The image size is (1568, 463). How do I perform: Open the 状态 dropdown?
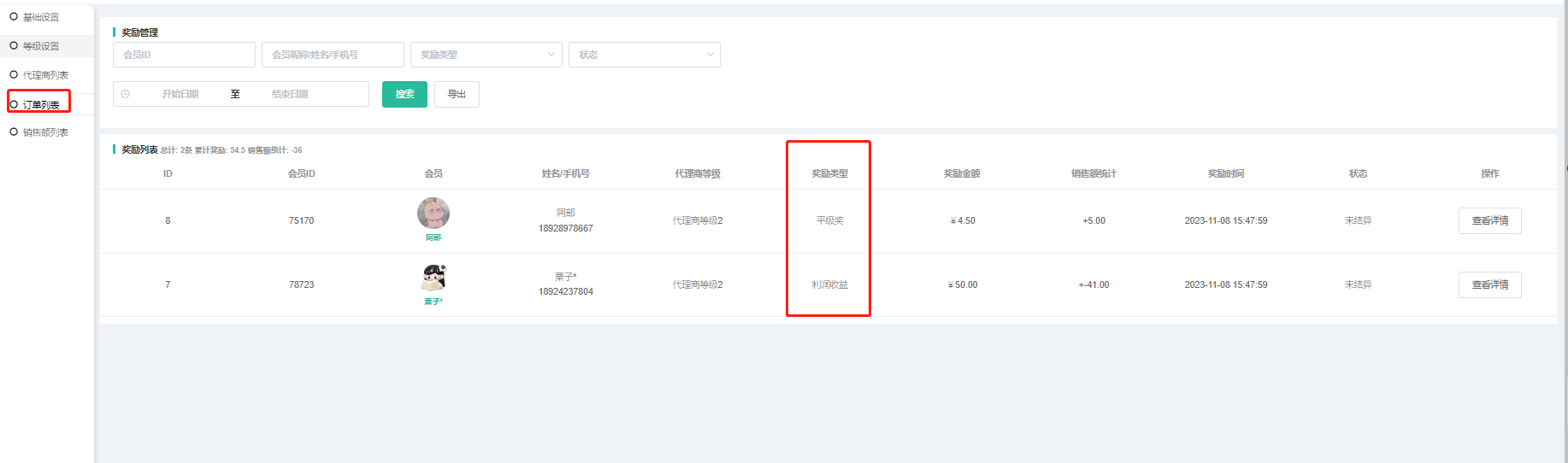coord(645,55)
